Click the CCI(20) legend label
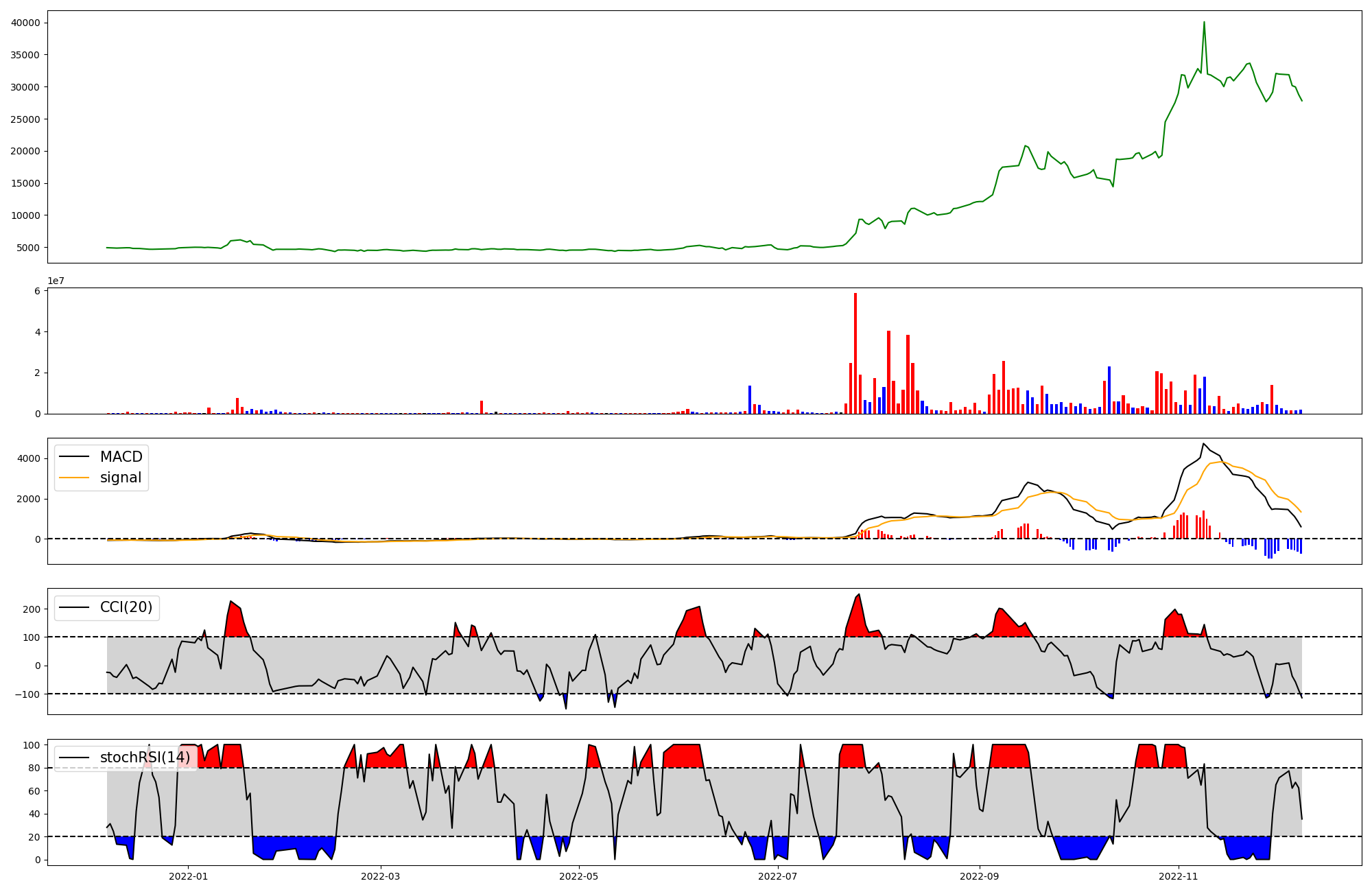This screenshot has width=1372, height=892. pos(126,607)
